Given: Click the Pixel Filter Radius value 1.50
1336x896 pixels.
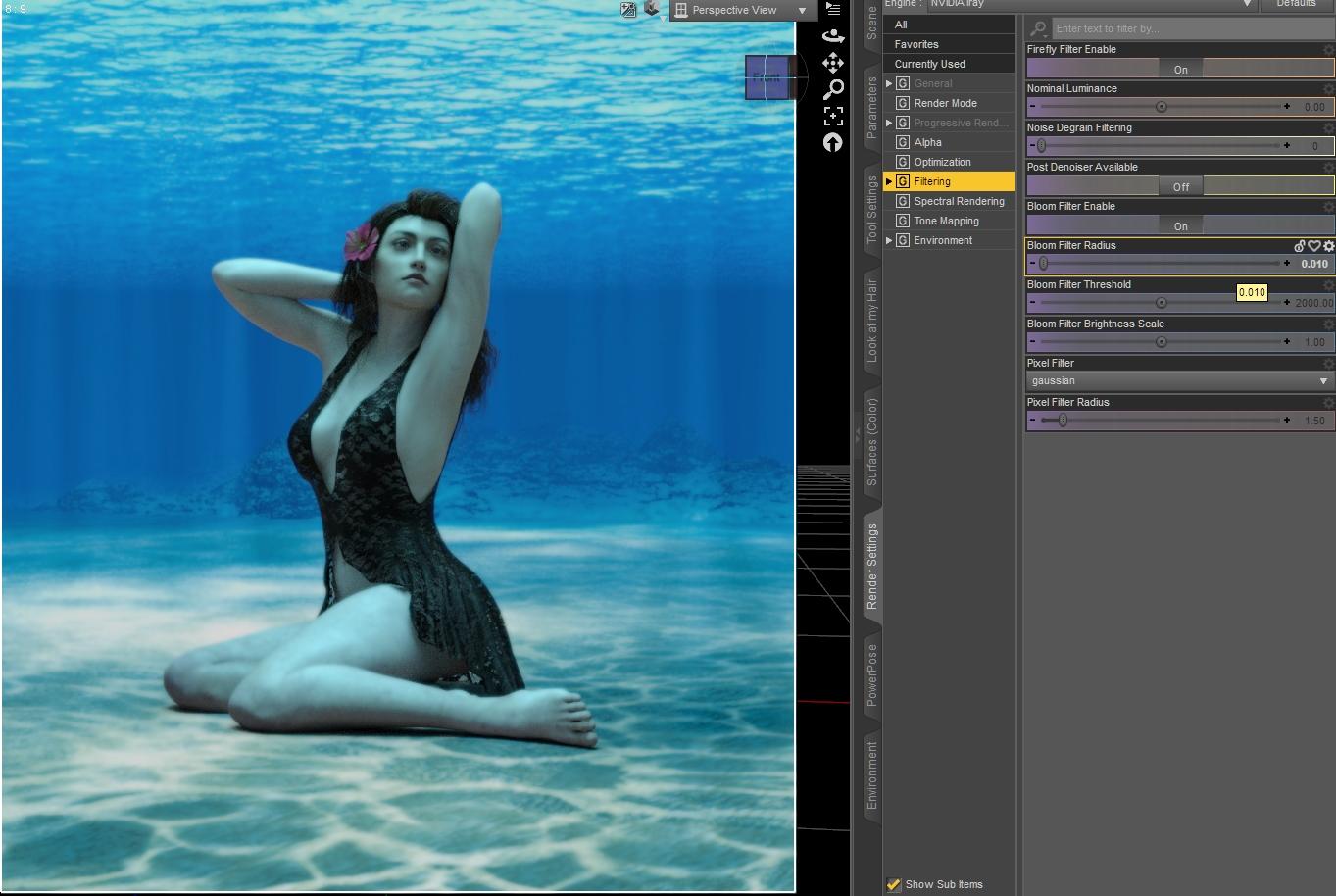Looking at the screenshot, I should (1313, 421).
